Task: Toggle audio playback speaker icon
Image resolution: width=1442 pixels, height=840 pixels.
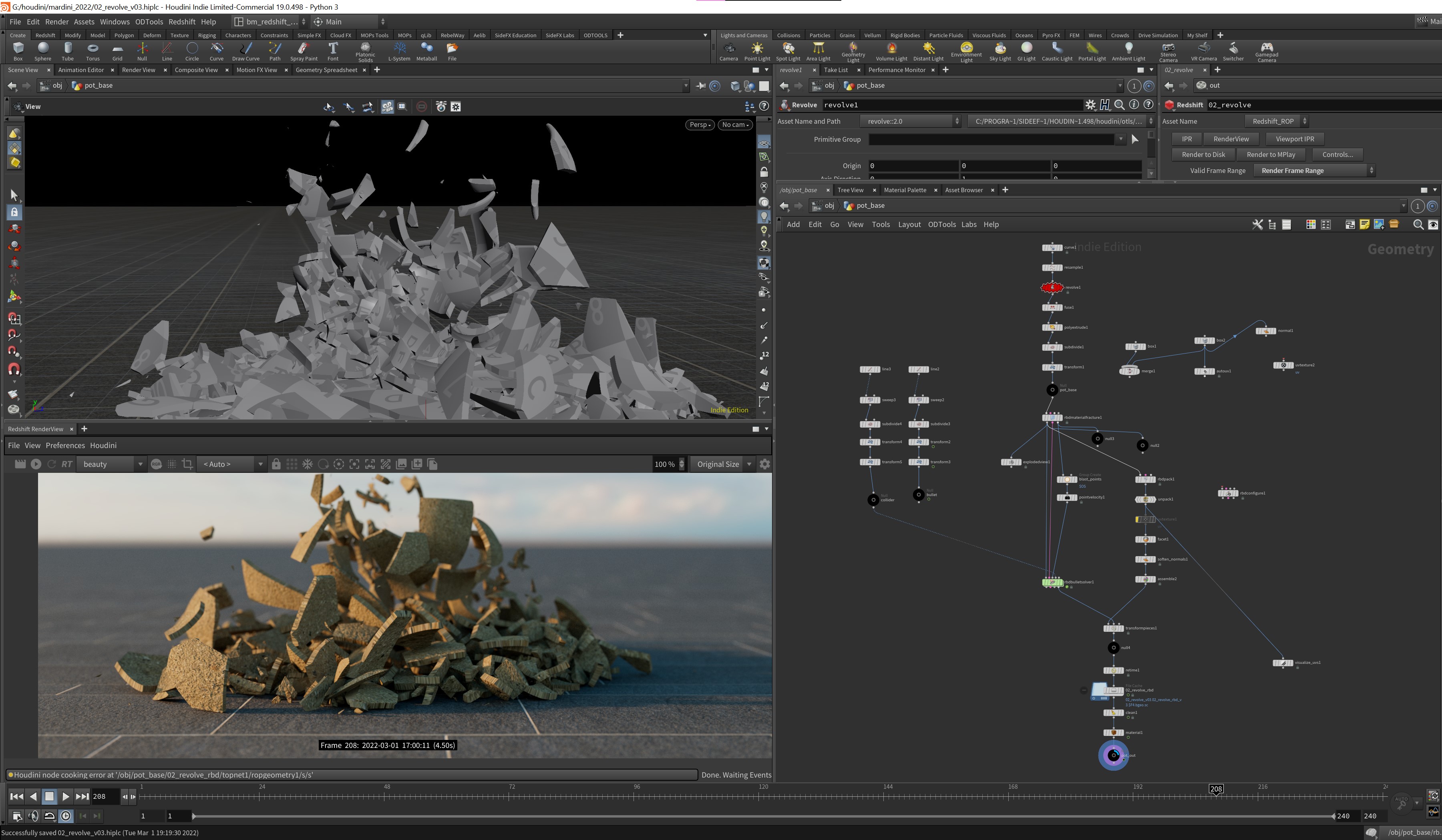Action: [x=33, y=816]
